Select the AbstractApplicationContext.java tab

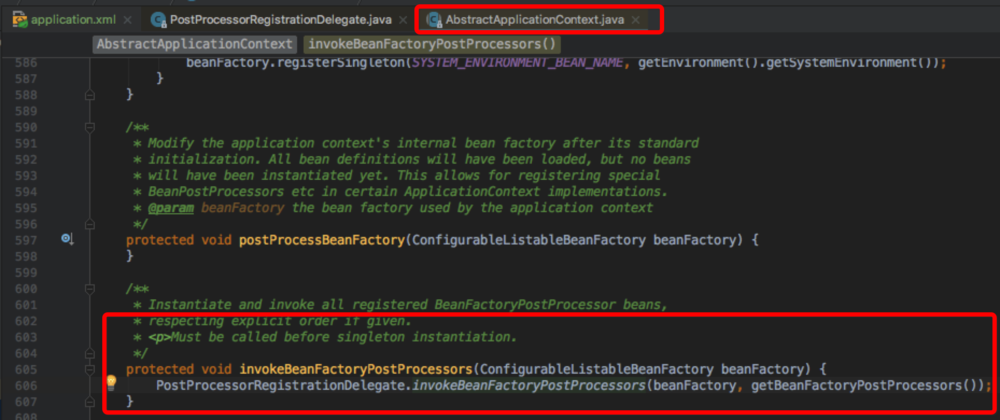534,20
